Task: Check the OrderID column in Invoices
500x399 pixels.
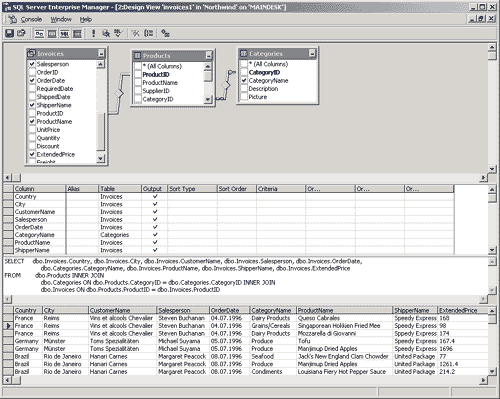Action: coord(32,72)
